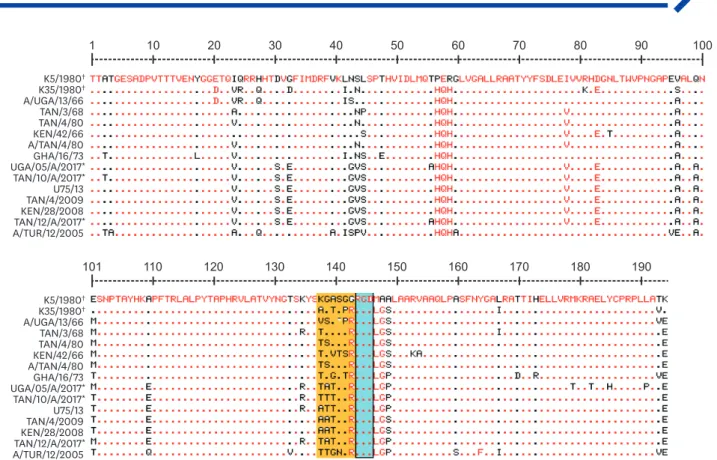Click A/UGA/13/66 label in the 1–100 block

tap(54, 101)
